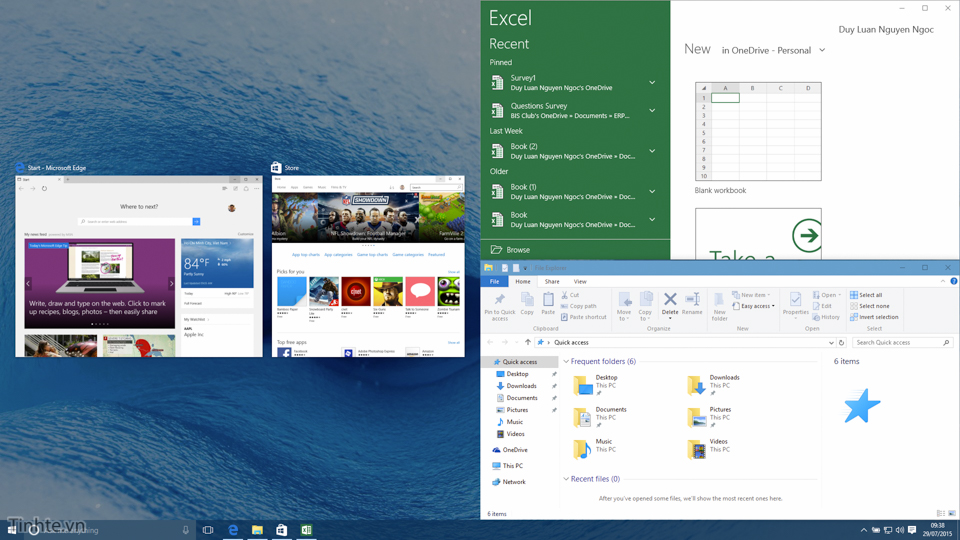Open the Downloads folder in Frequent folders
The width and height of the screenshot is (960, 540).
pos(713,386)
